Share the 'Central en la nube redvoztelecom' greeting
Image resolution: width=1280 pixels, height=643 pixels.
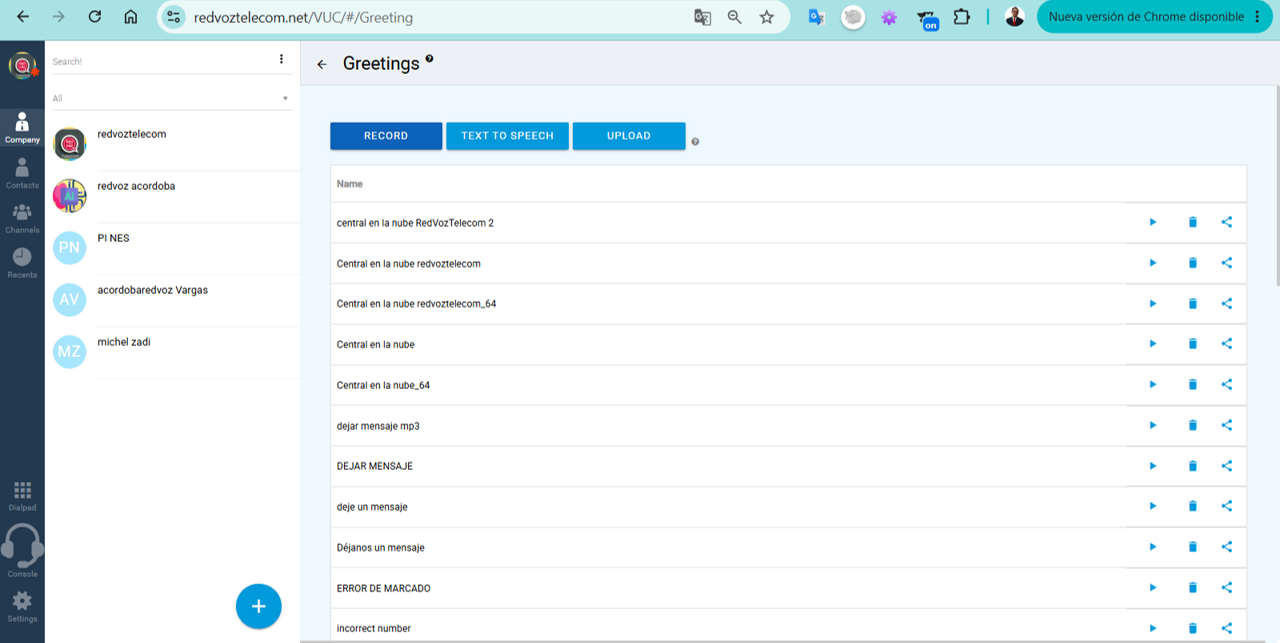pos(1227,263)
